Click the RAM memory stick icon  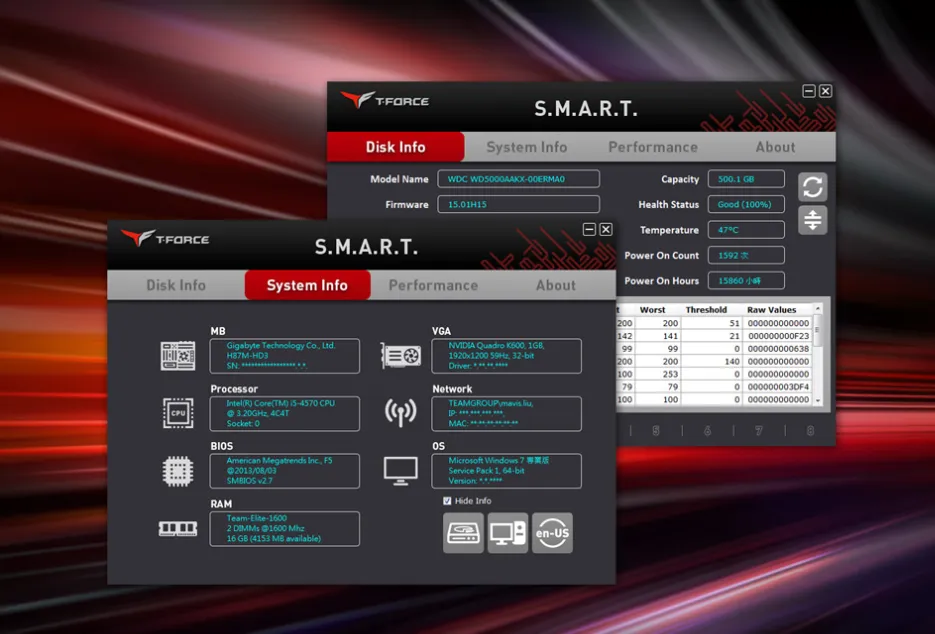[178, 528]
